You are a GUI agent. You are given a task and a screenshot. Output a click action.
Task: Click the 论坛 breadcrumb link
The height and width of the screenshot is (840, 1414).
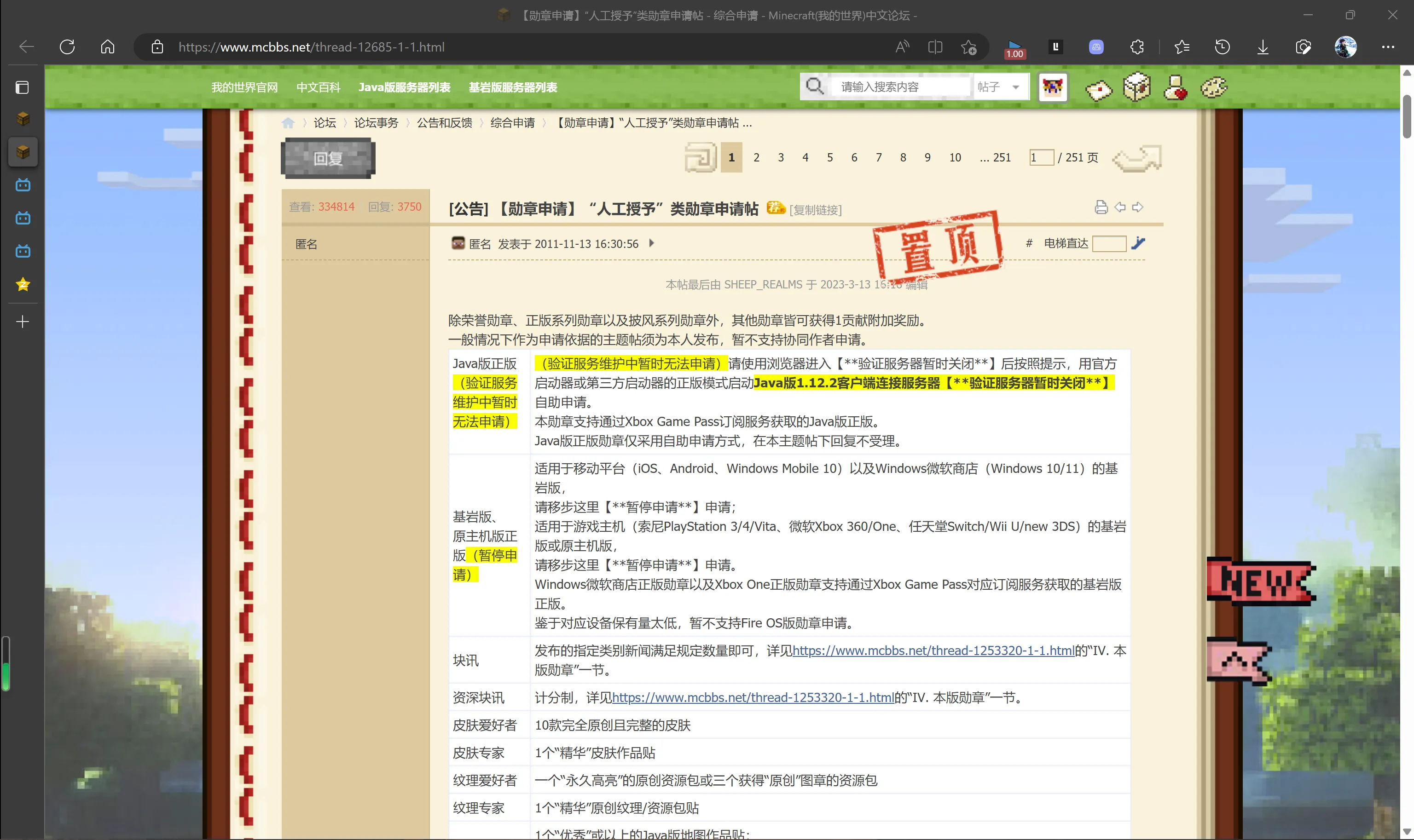(325, 123)
